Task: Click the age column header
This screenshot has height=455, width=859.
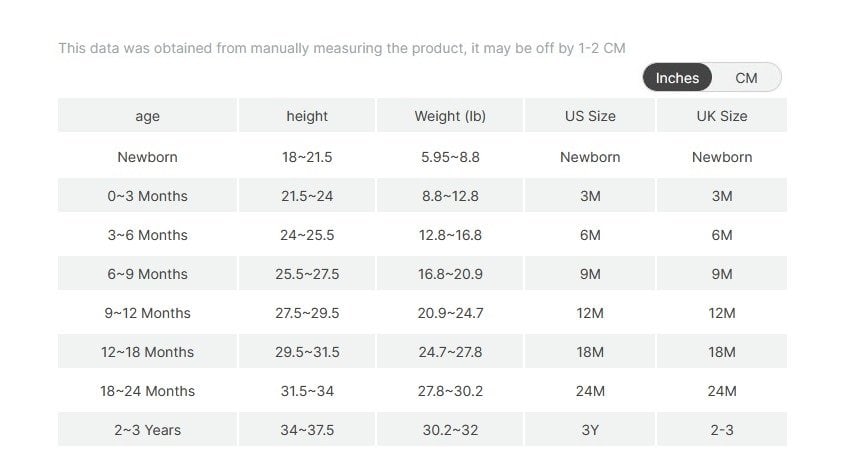Action: pos(147,116)
